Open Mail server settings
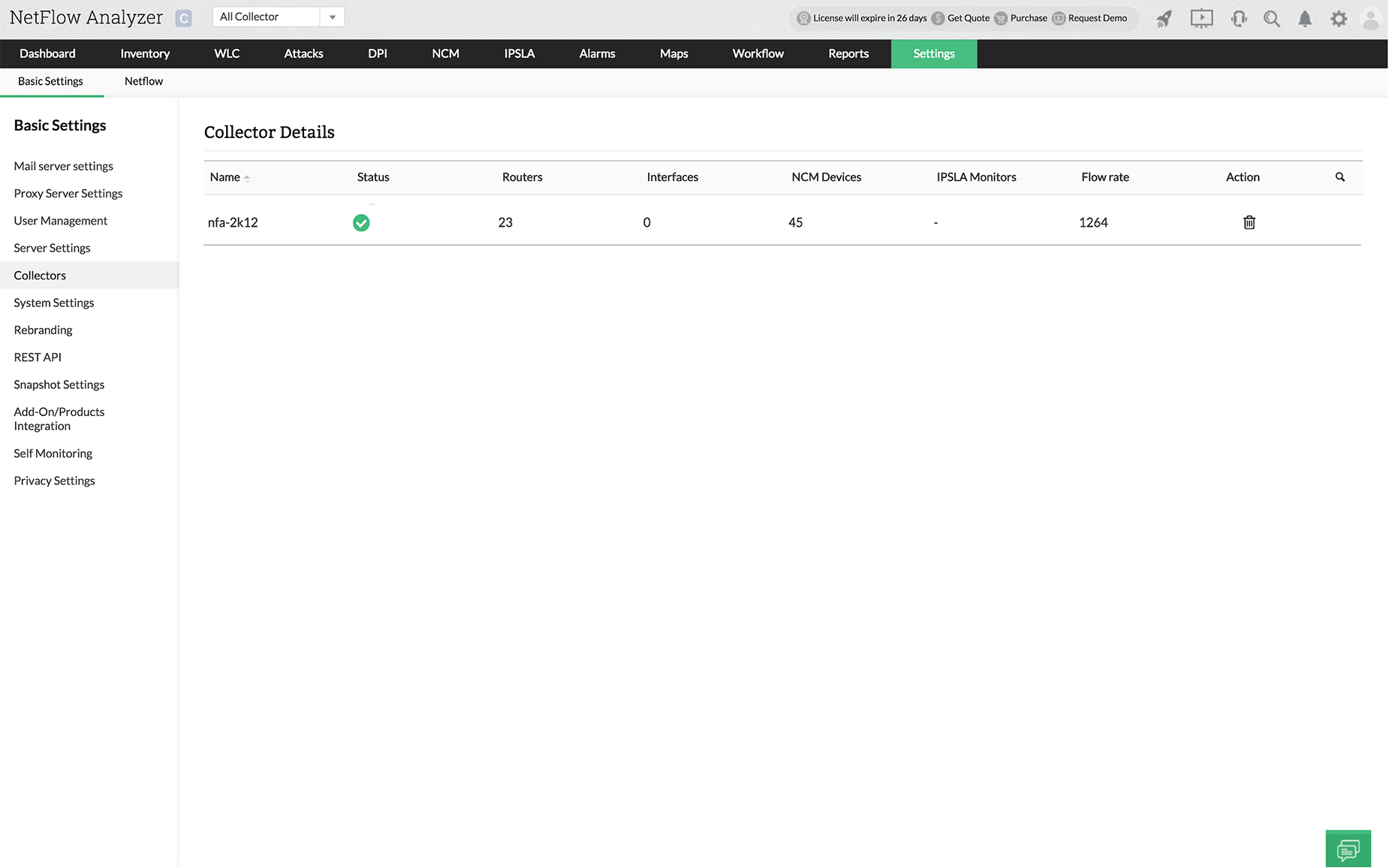The height and width of the screenshot is (868, 1389). (63, 166)
